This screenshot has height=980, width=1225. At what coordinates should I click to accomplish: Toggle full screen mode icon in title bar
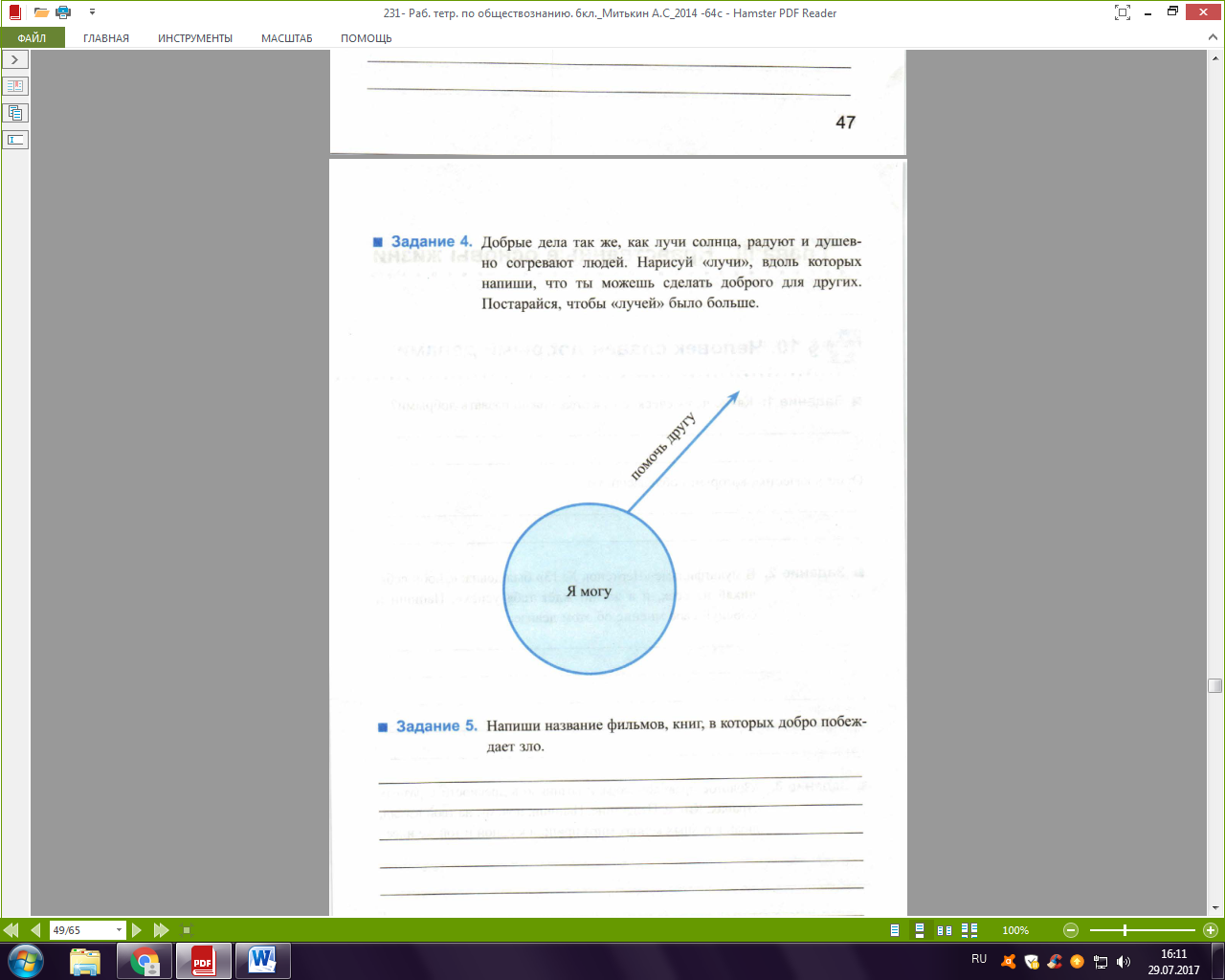[x=1123, y=12]
